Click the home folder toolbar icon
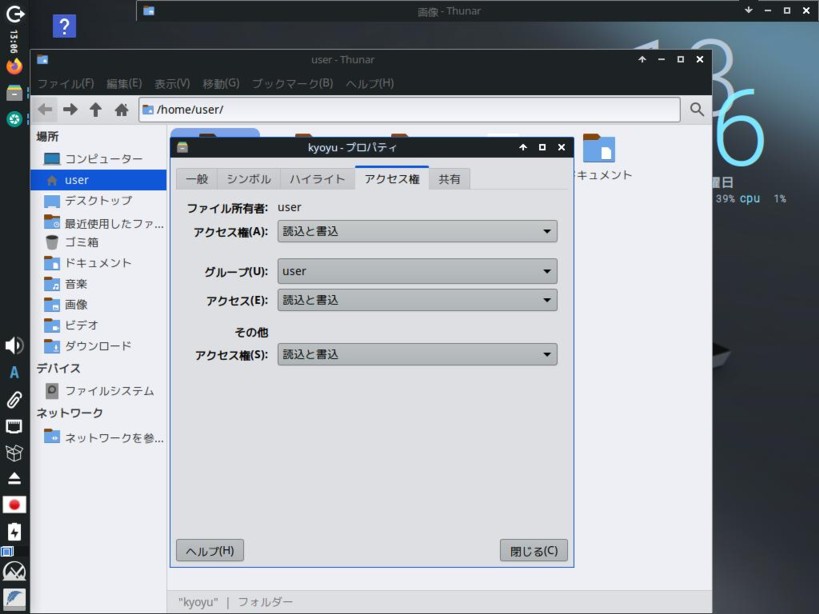This screenshot has height=614, width=819. pyautogui.click(x=121, y=110)
